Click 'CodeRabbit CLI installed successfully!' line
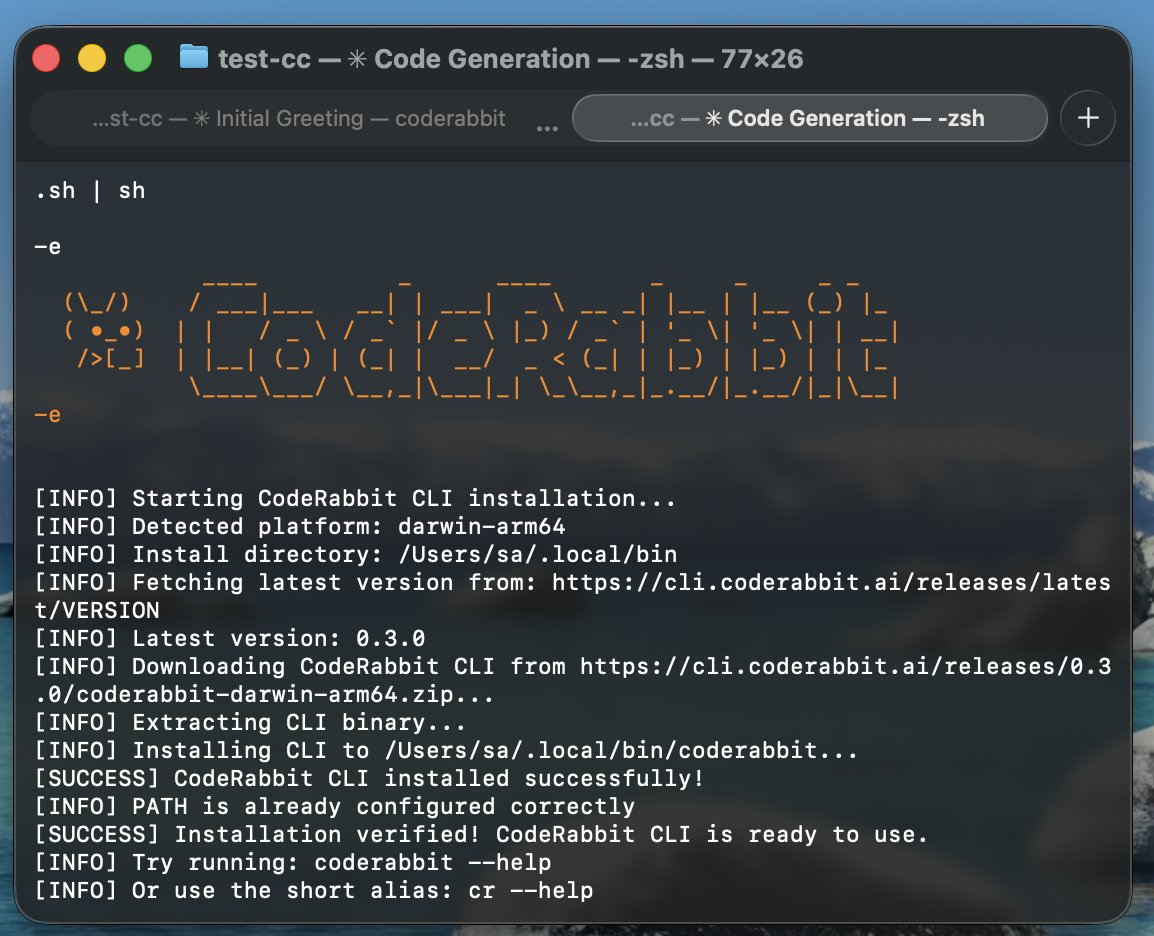The width and height of the screenshot is (1154, 936). (369, 778)
